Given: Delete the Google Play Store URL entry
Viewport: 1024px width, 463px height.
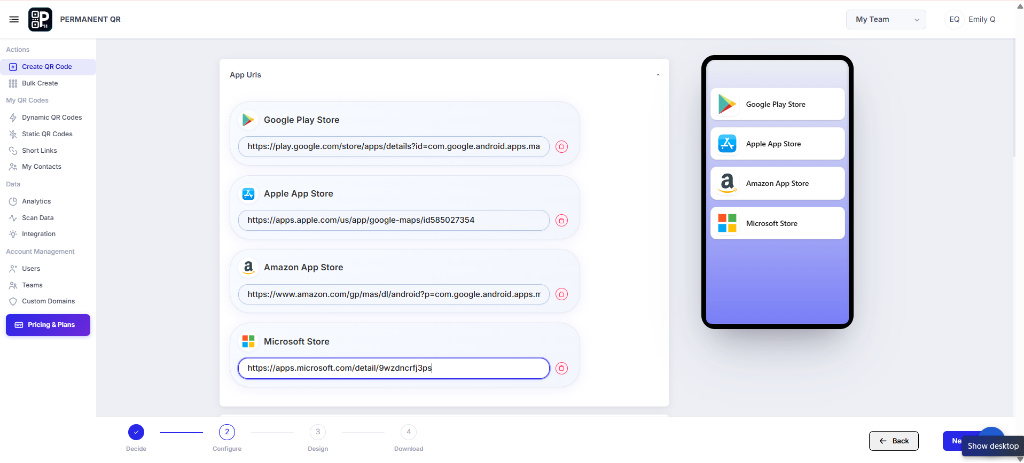Looking at the screenshot, I should (x=562, y=147).
